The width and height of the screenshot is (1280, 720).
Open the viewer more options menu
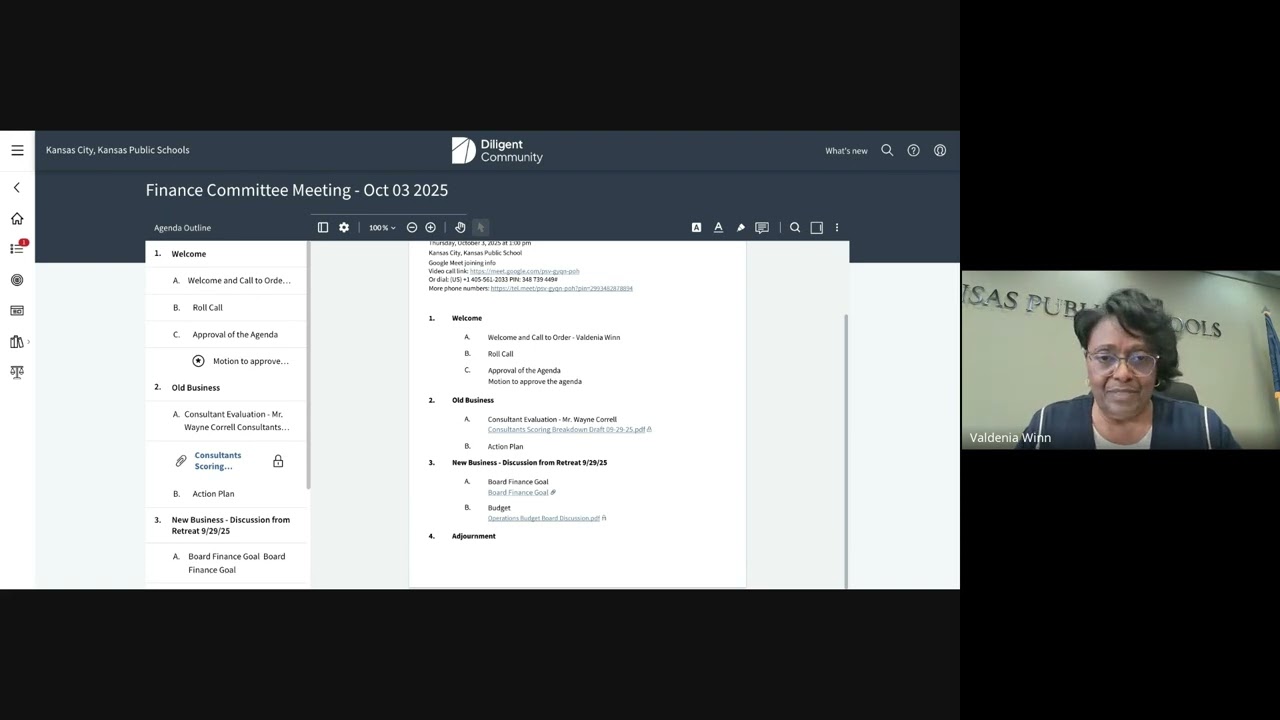(837, 228)
